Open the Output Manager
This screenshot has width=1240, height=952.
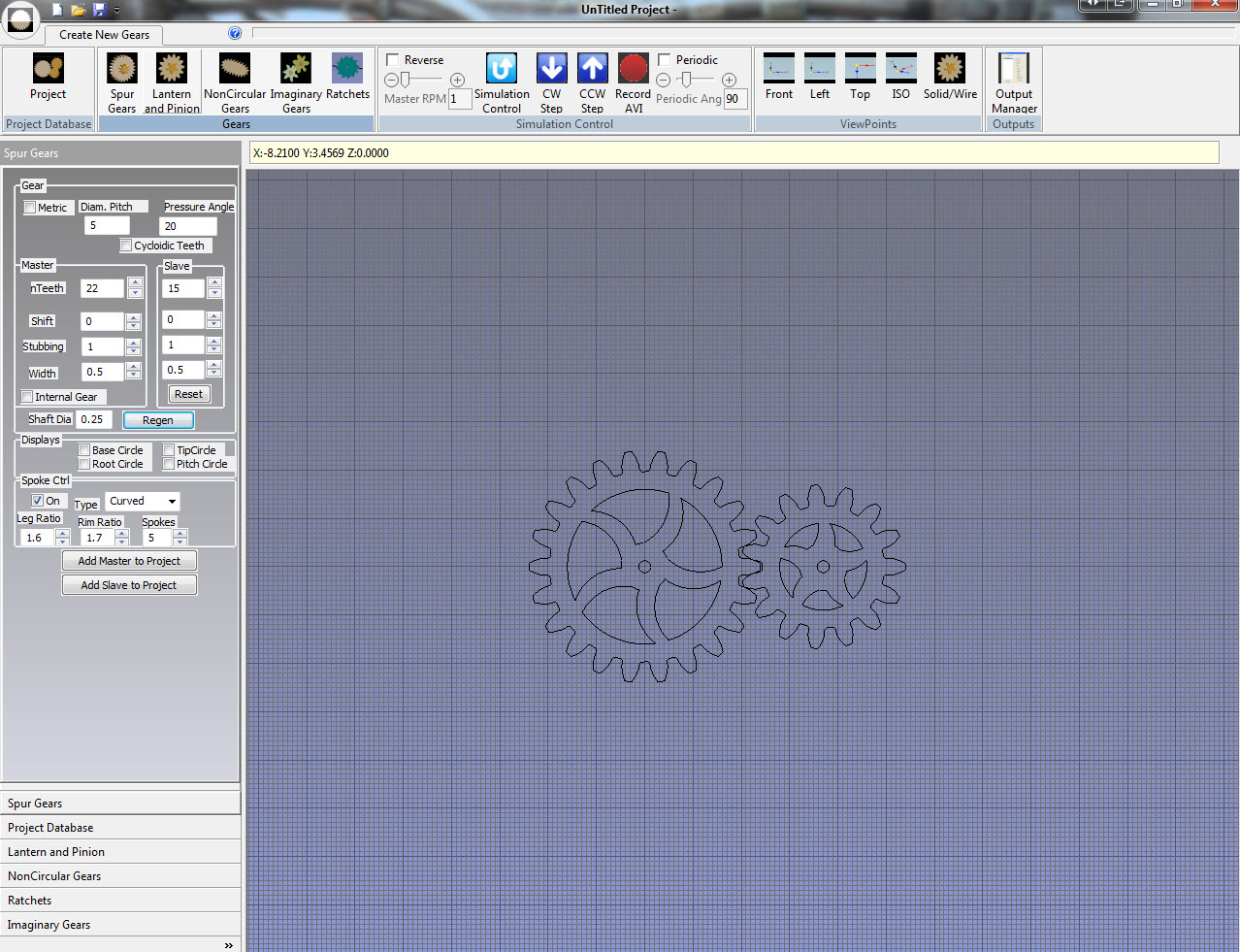tap(1014, 70)
